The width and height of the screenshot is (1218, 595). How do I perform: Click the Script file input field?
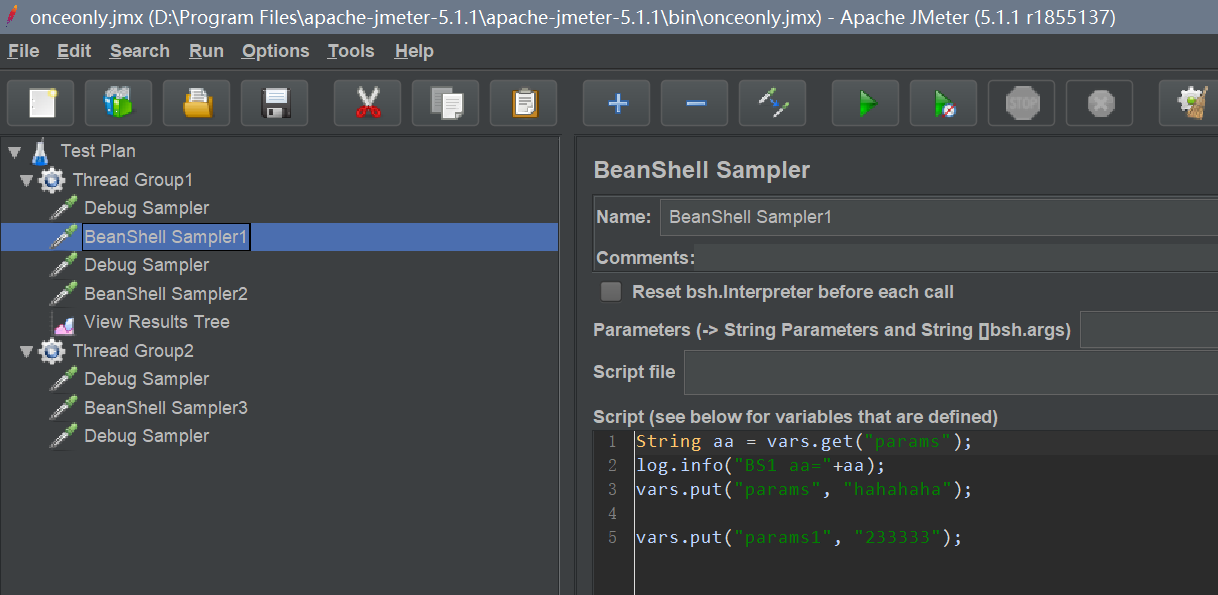point(951,373)
